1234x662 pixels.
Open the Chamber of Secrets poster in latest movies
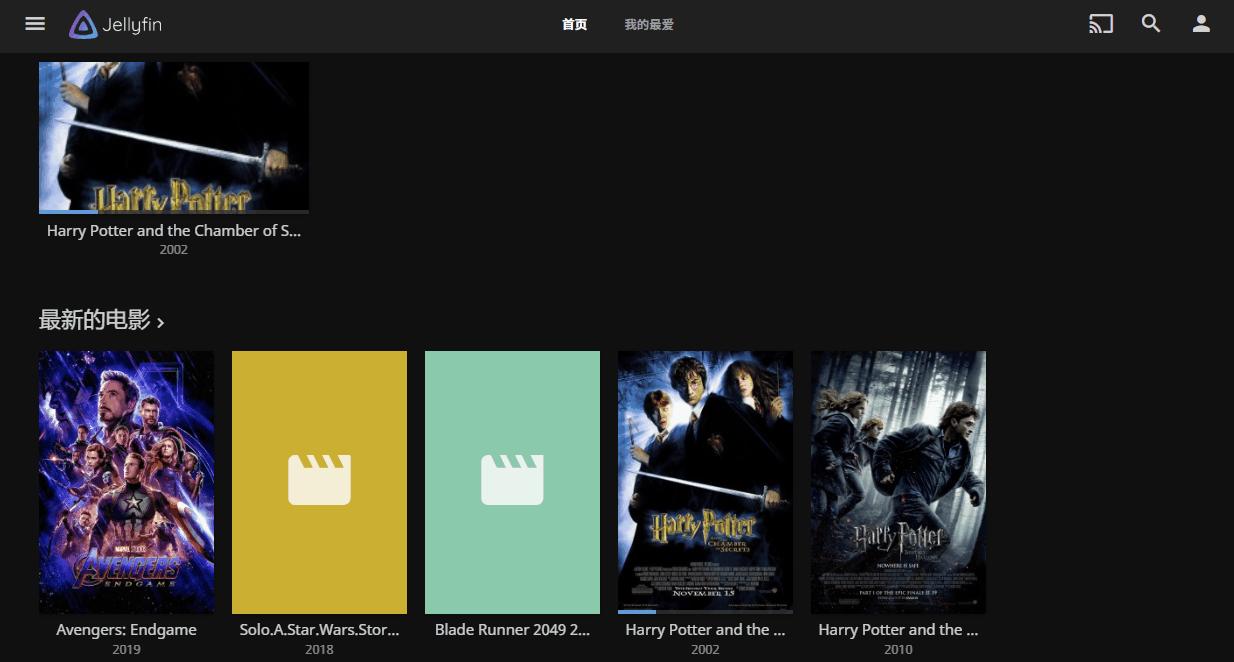(x=705, y=482)
